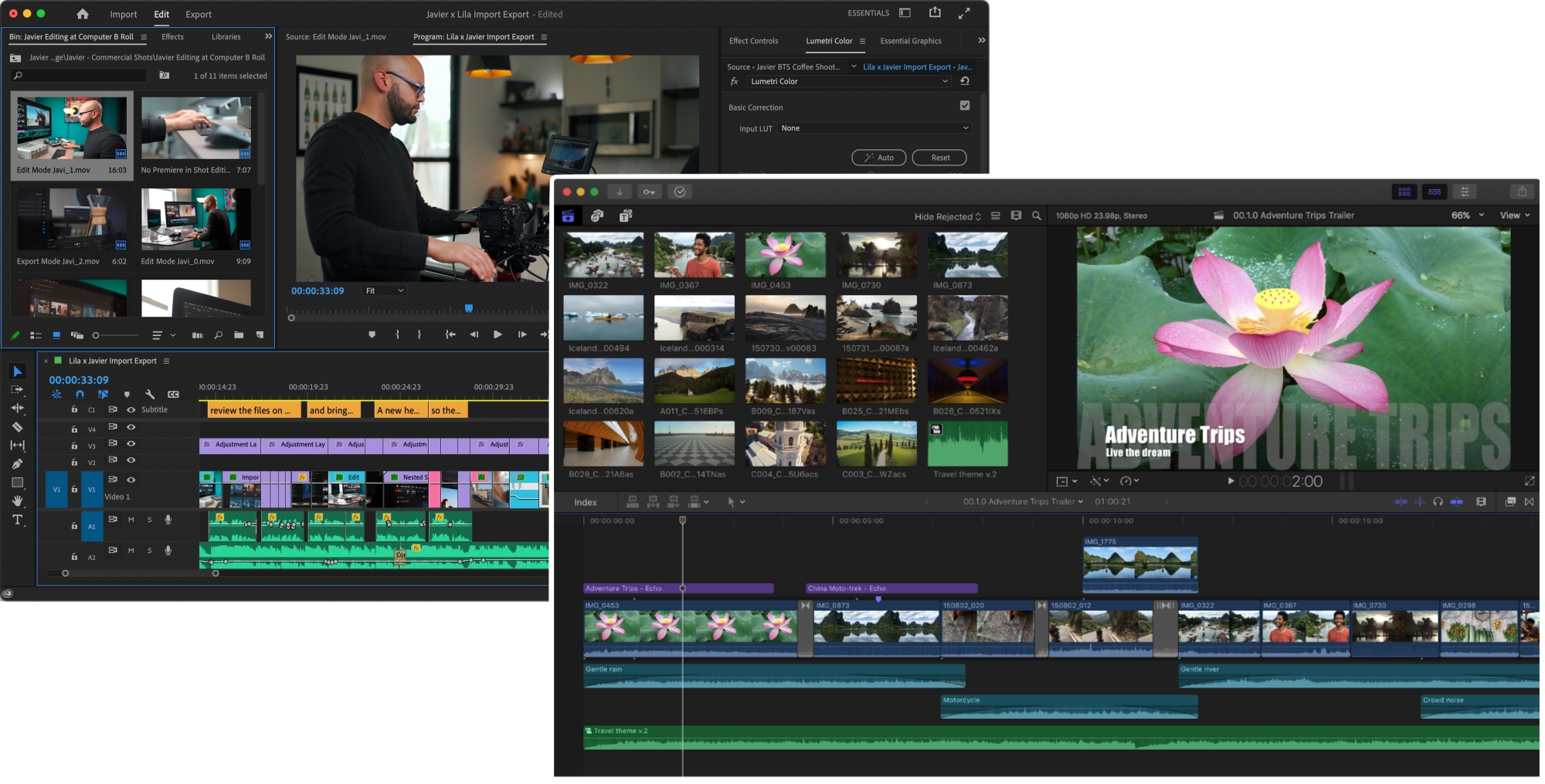The height and width of the screenshot is (784, 1545).
Task: Select the Pen tool in Premiere
Action: (x=17, y=463)
